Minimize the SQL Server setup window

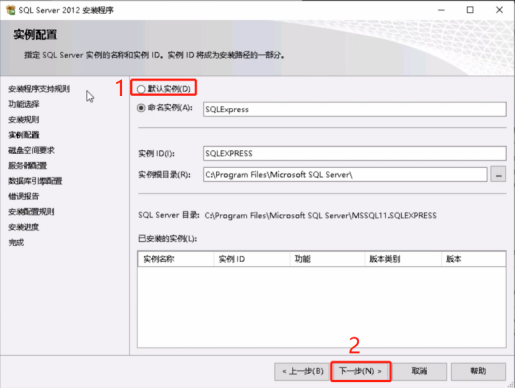click(441, 10)
